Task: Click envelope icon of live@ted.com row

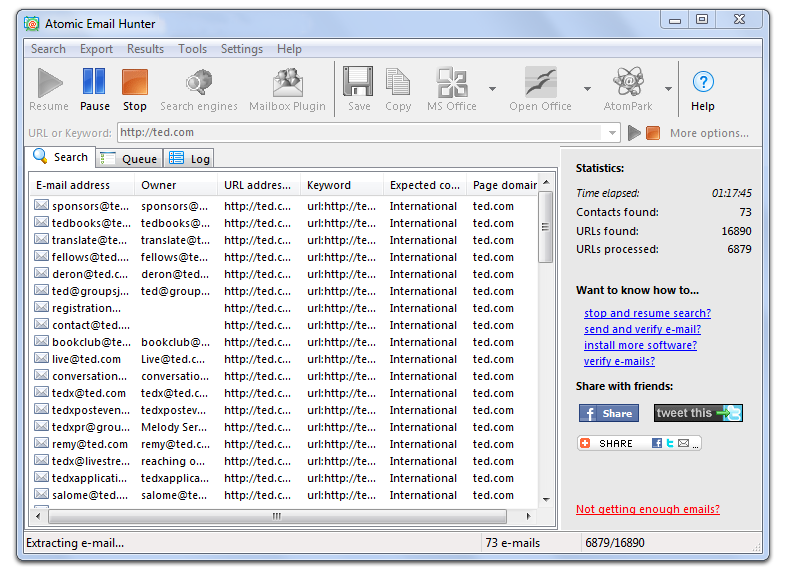Action: pyautogui.click(x=42, y=358)
